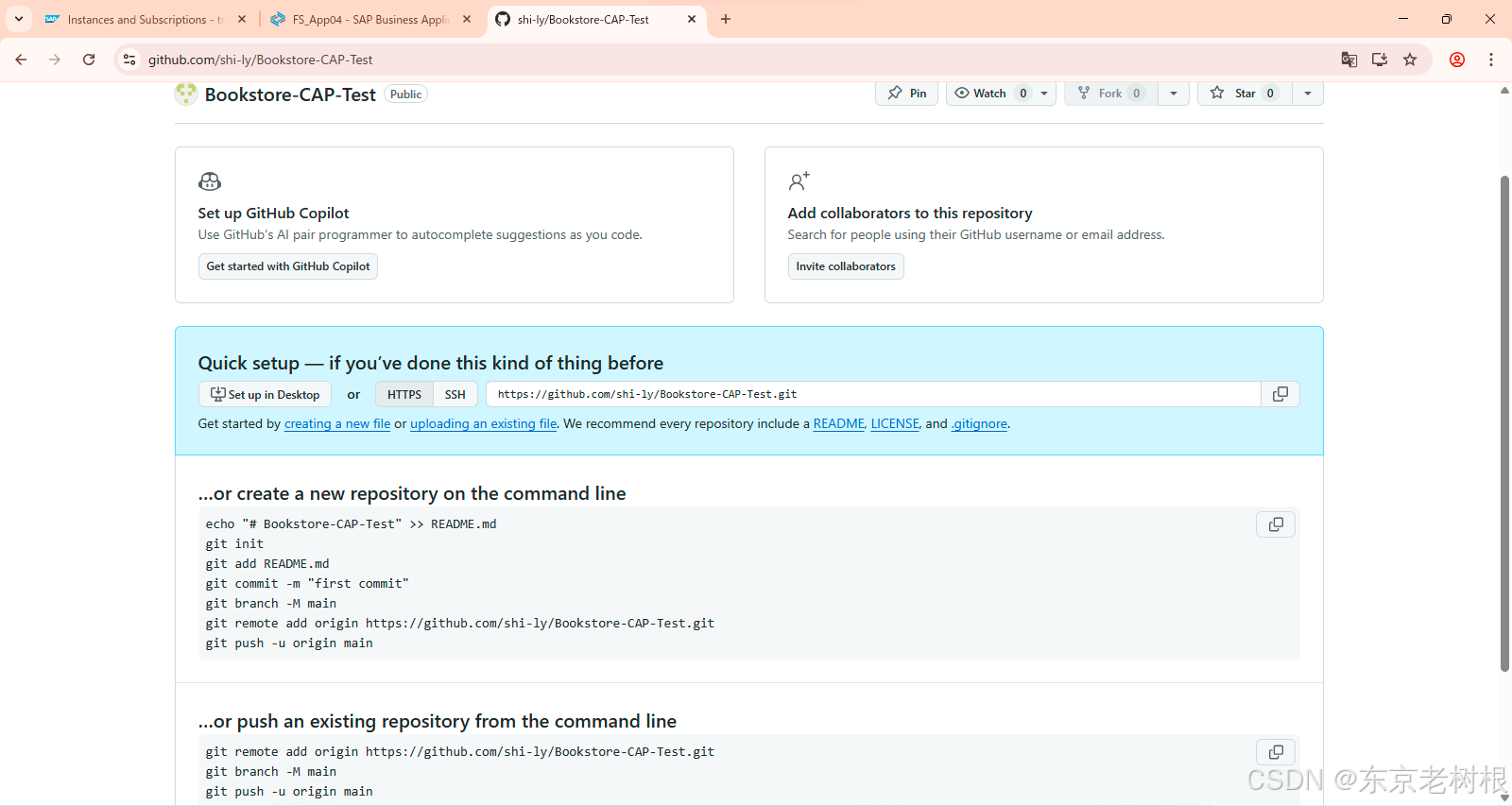Select HTTPS clone protocol
This screenshot has height=806, width=1512.
coord(404,395)
